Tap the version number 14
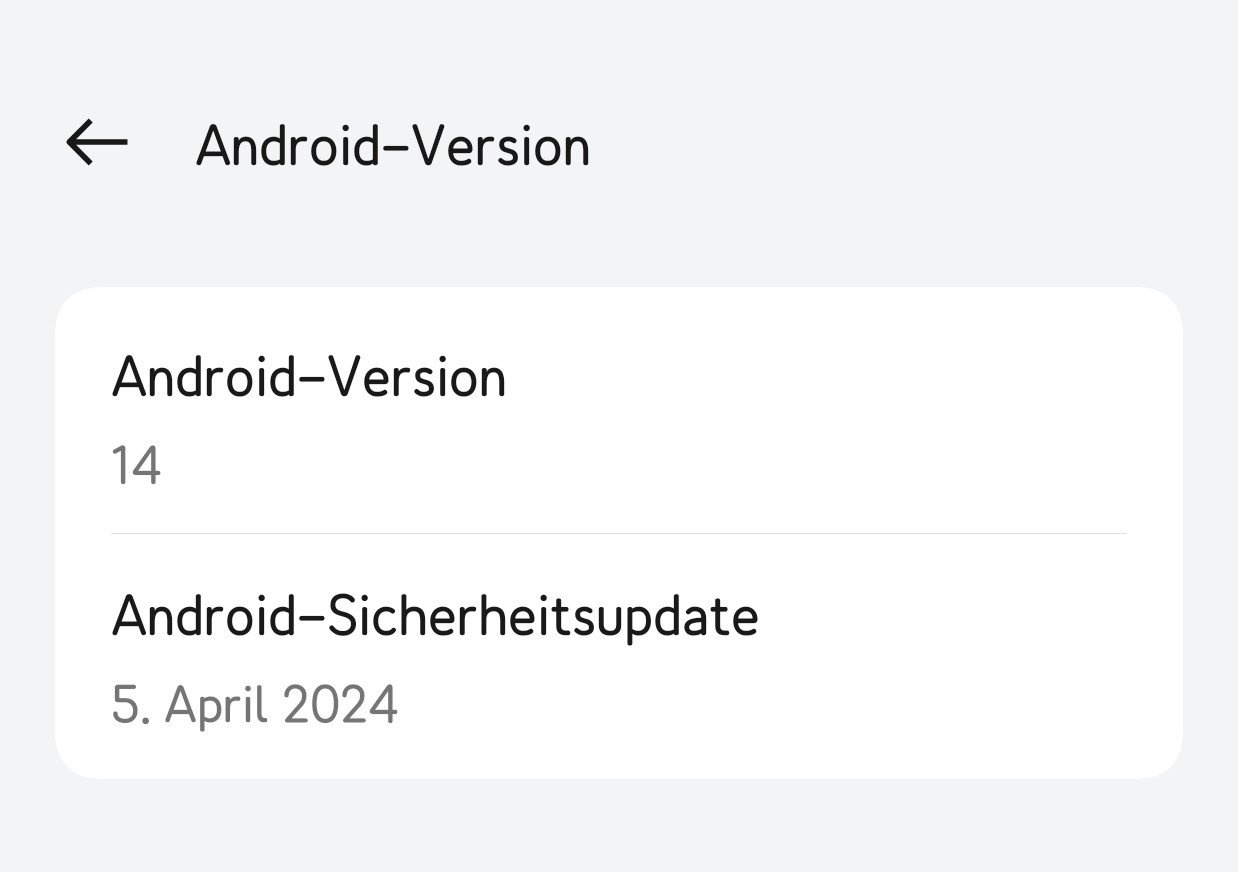 click(x=136, y=467)
